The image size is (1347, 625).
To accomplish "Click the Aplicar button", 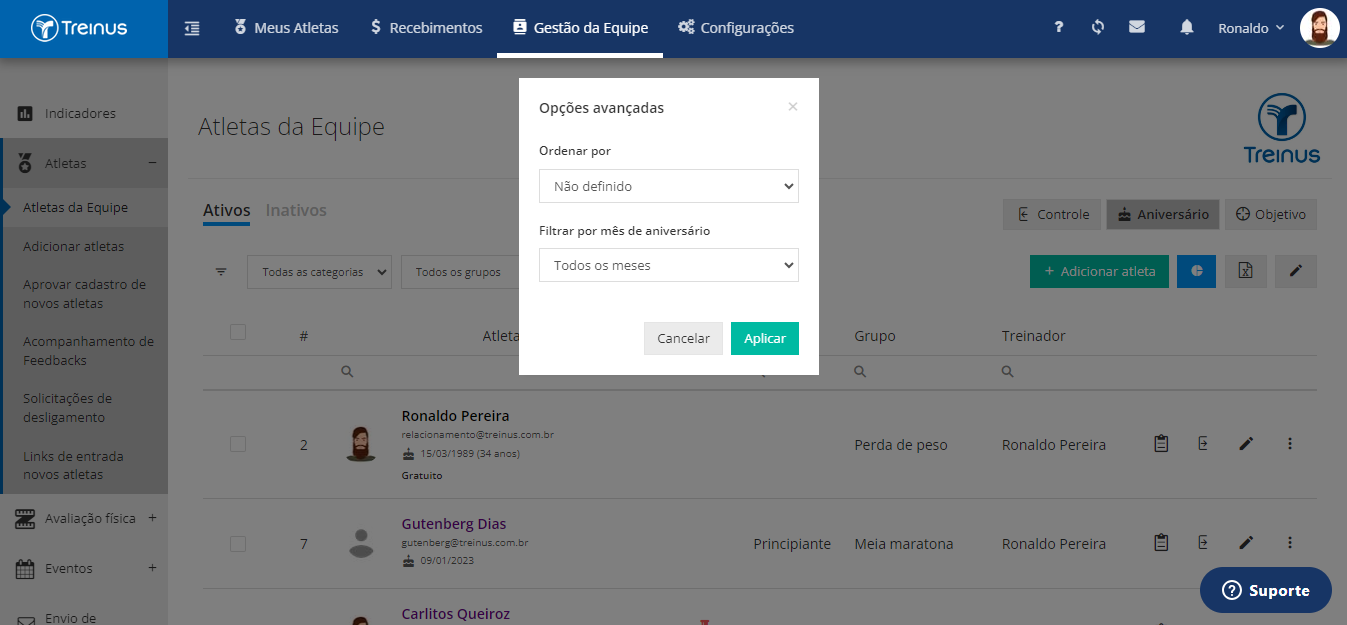I will pos(765,338).
